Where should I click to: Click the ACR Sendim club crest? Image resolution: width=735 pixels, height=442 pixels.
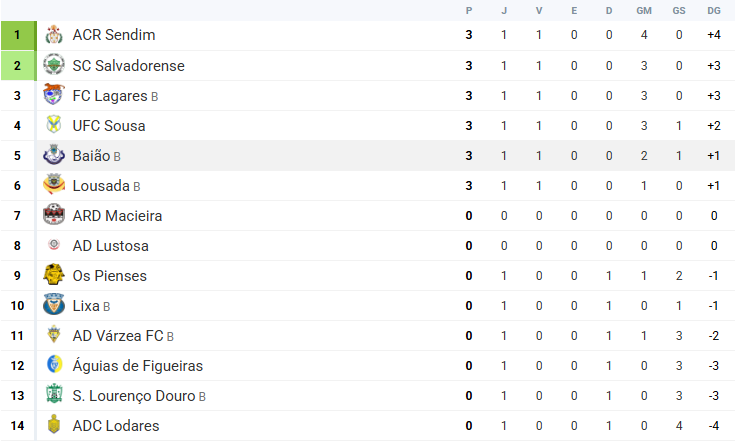(54, 35)
